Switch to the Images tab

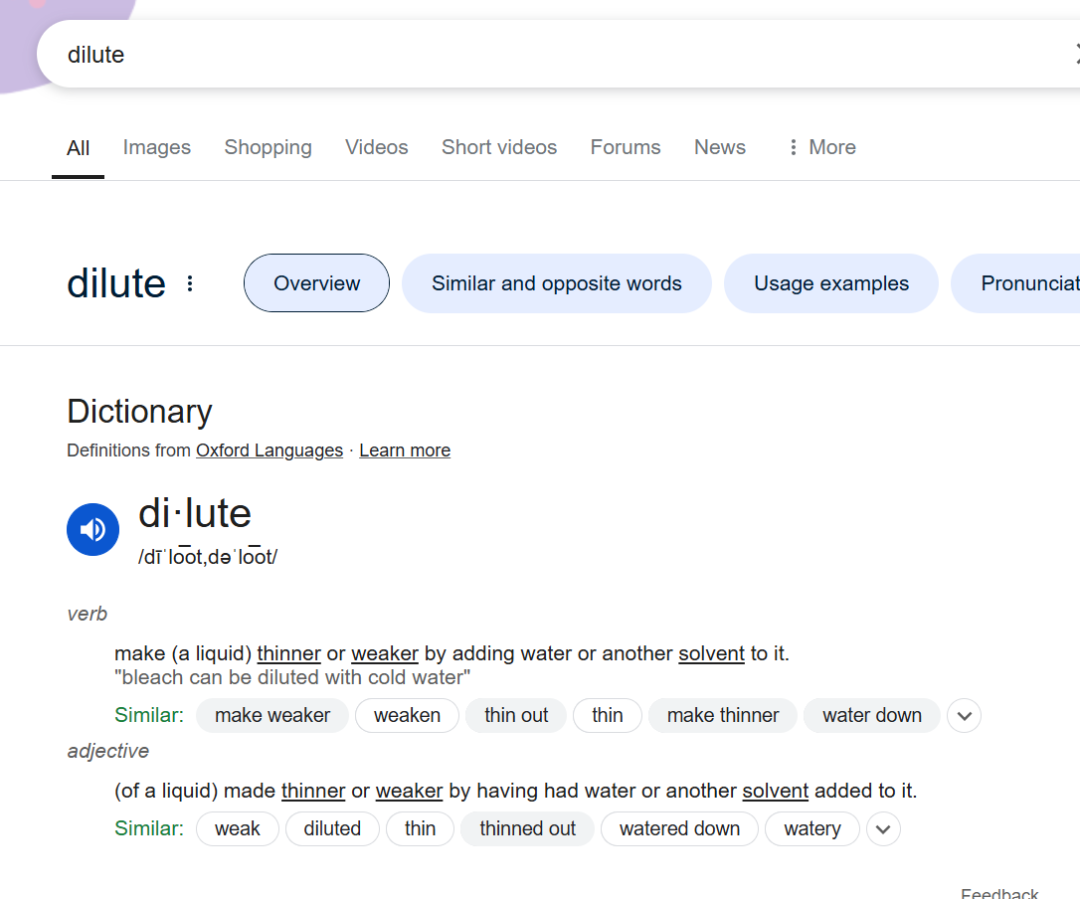pyautogui.click(x=157, y=147)
